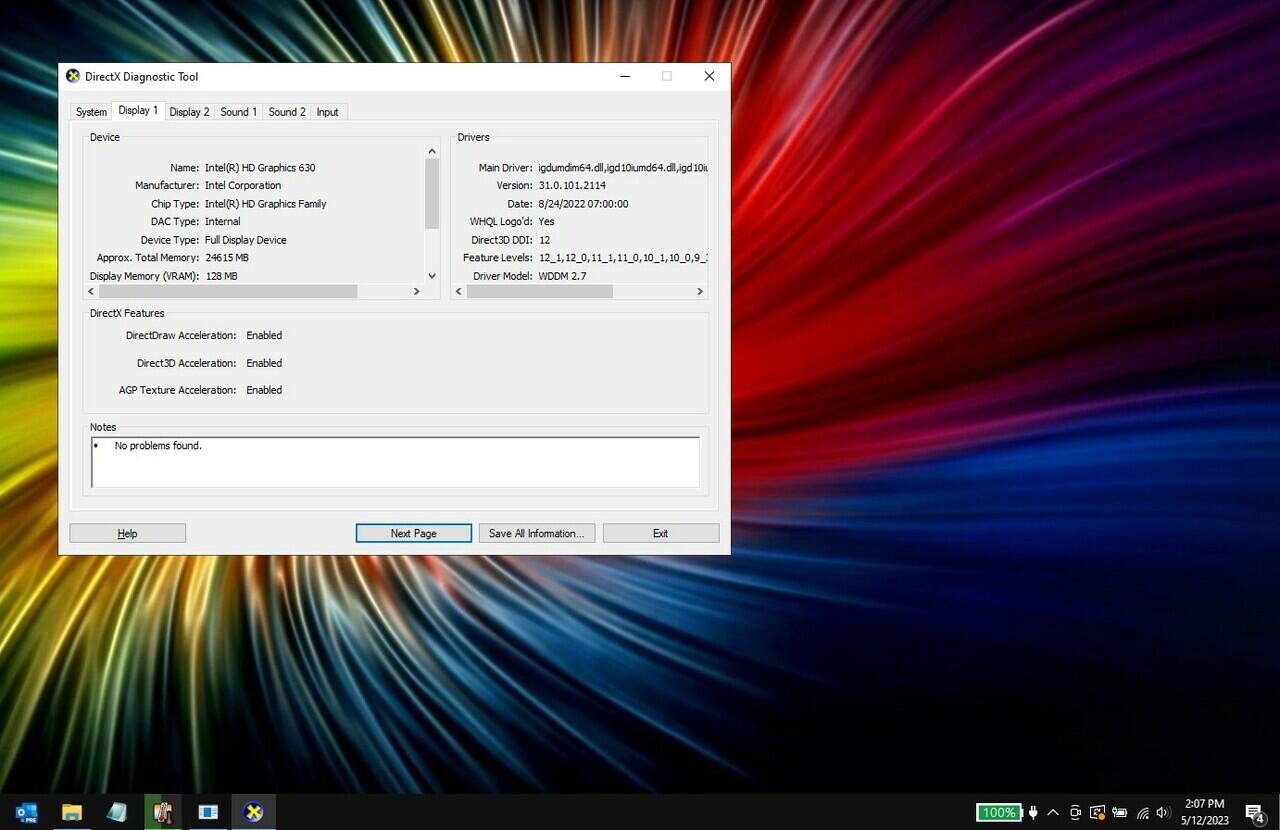Open the blue window app taskbar icon
The image size is (1280, 830).
(208, 812)
